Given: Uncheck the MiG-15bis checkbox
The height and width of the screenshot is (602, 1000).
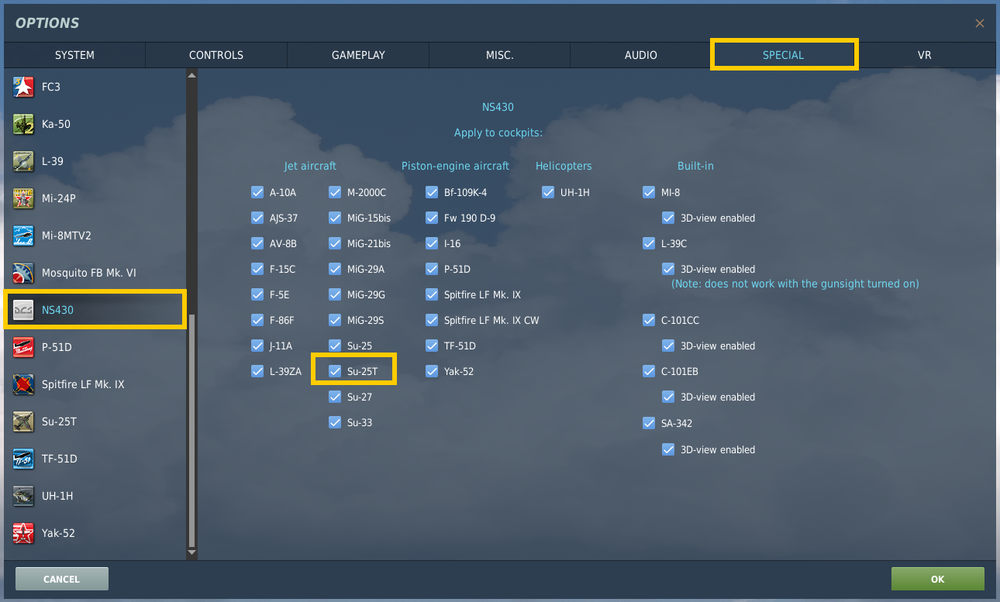Looking at the screenshot, I should tap(335, 217).
